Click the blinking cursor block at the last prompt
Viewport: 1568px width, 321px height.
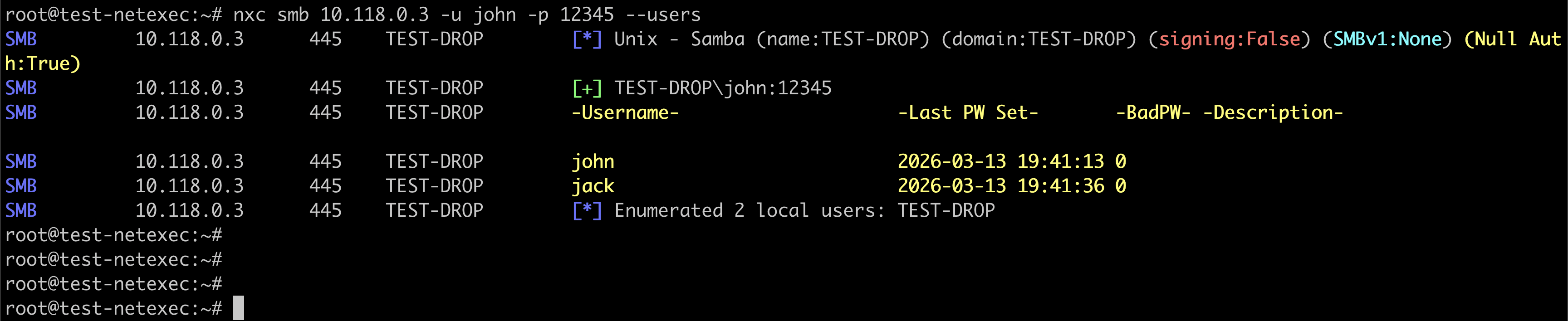pyautogui.click(x=238, y=308)
